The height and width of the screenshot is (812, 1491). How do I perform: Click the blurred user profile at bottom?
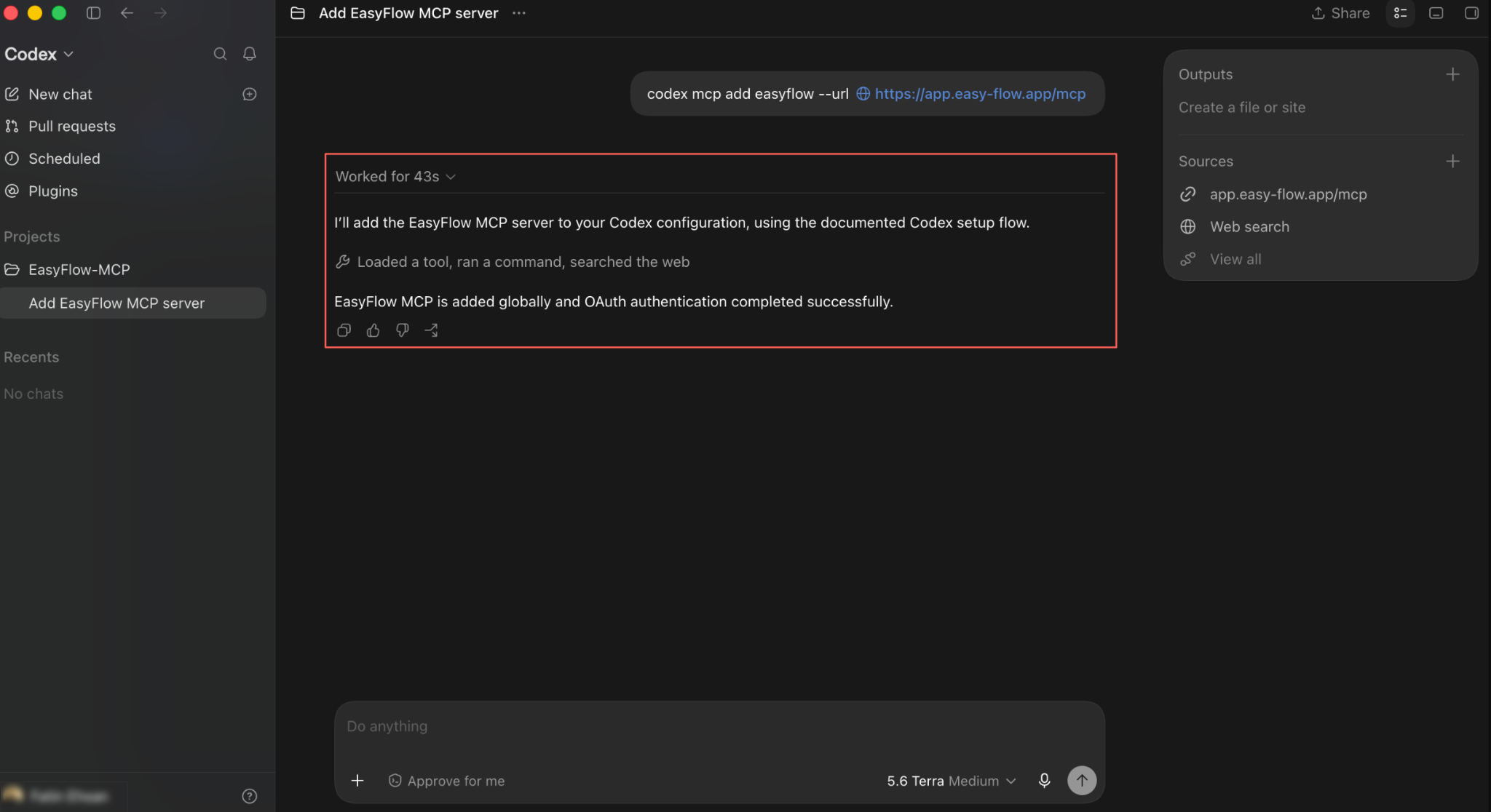57,796
